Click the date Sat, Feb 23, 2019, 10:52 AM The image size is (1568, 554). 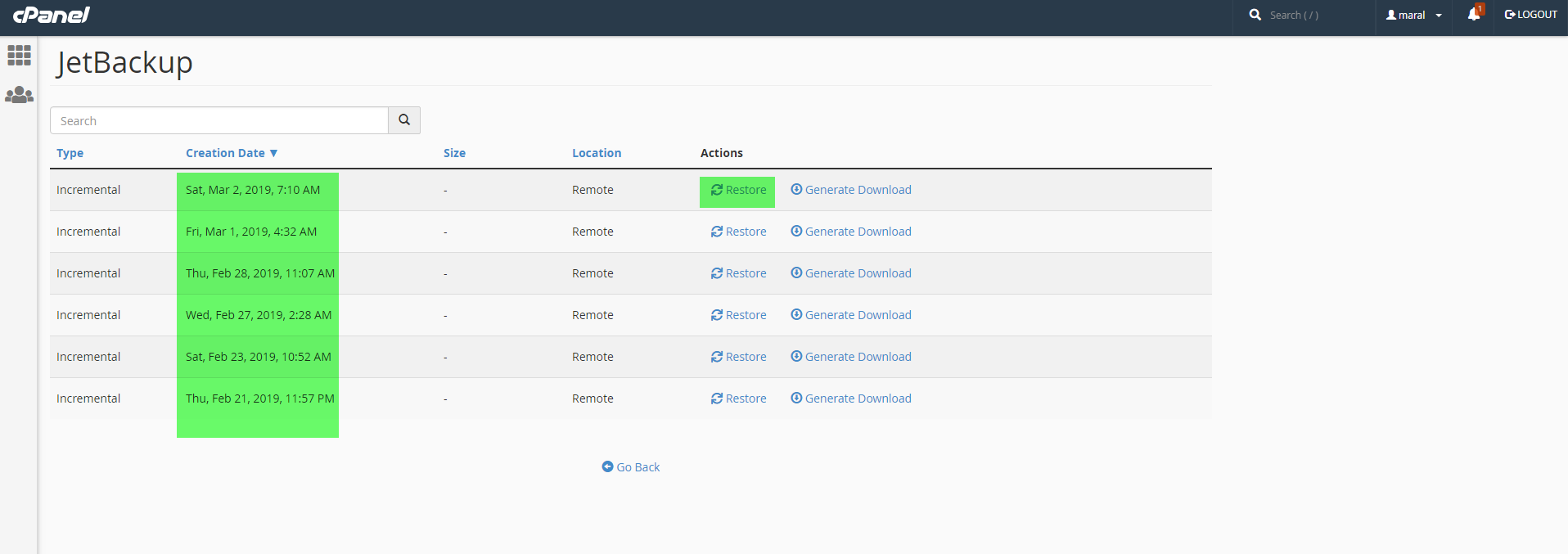click(x=259, y=357)
